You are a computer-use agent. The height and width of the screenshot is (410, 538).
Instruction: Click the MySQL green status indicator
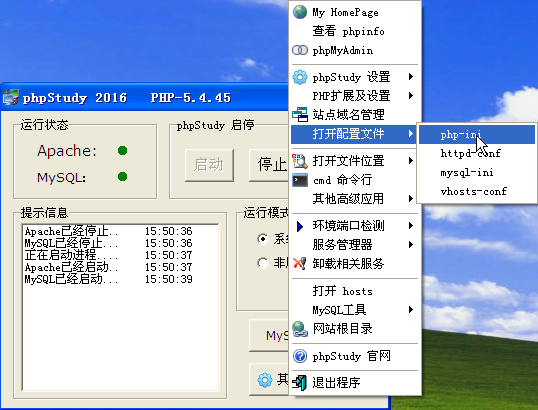(122, 176)
